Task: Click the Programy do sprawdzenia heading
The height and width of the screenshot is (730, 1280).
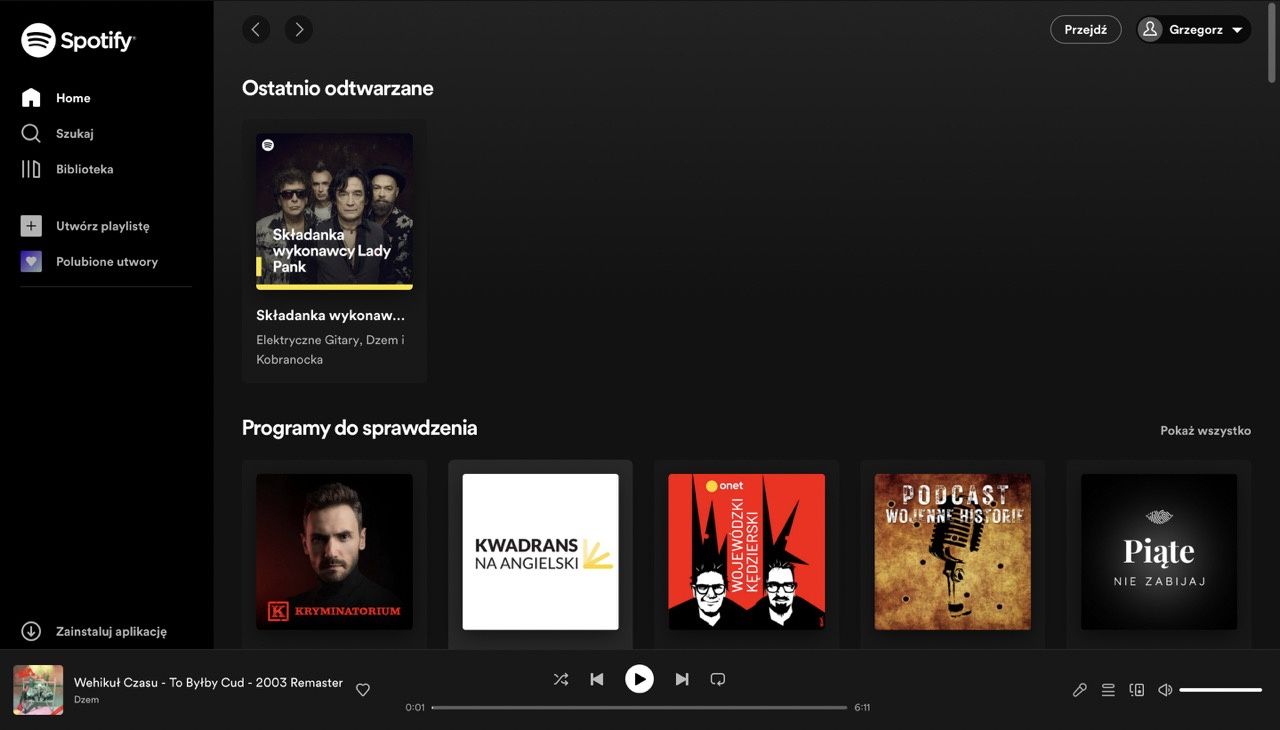Action: click(x=360, y=428)
